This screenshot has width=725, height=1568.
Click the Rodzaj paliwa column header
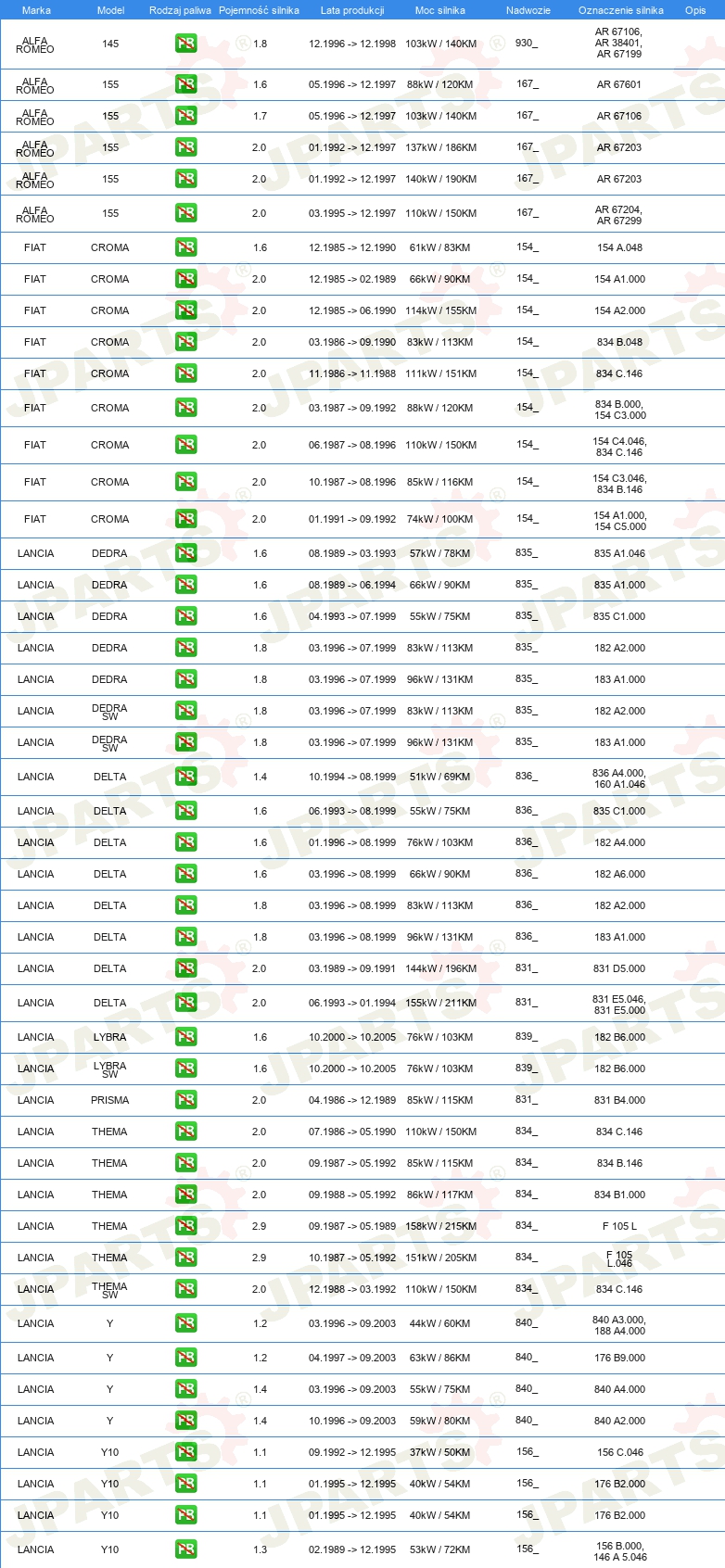[x=180, y=10]
